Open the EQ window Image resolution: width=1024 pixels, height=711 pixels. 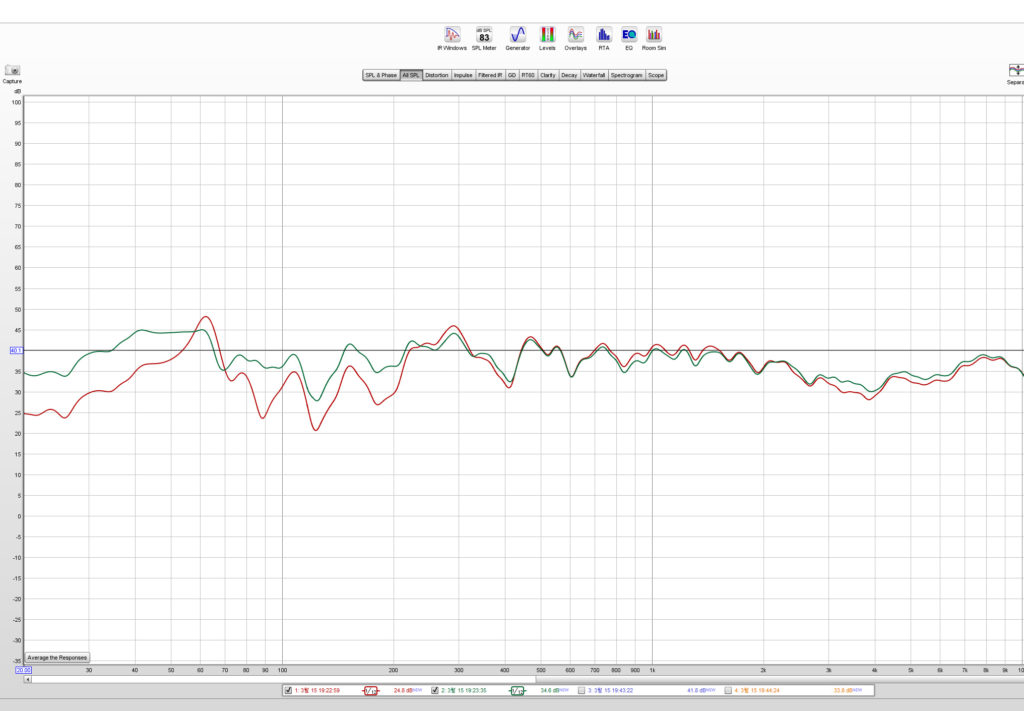tap(629, 36)
